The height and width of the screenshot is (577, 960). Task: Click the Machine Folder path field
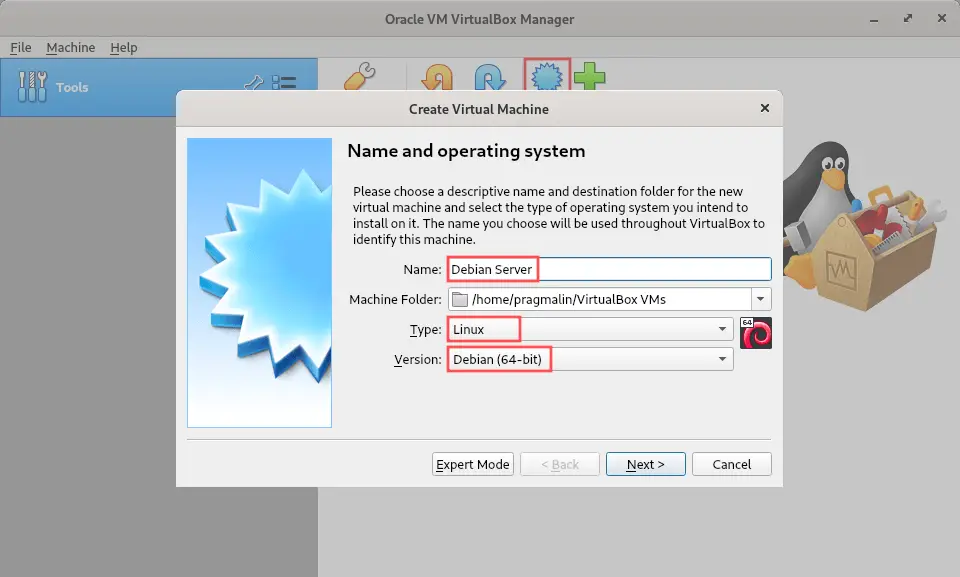(x=600, y=299)
